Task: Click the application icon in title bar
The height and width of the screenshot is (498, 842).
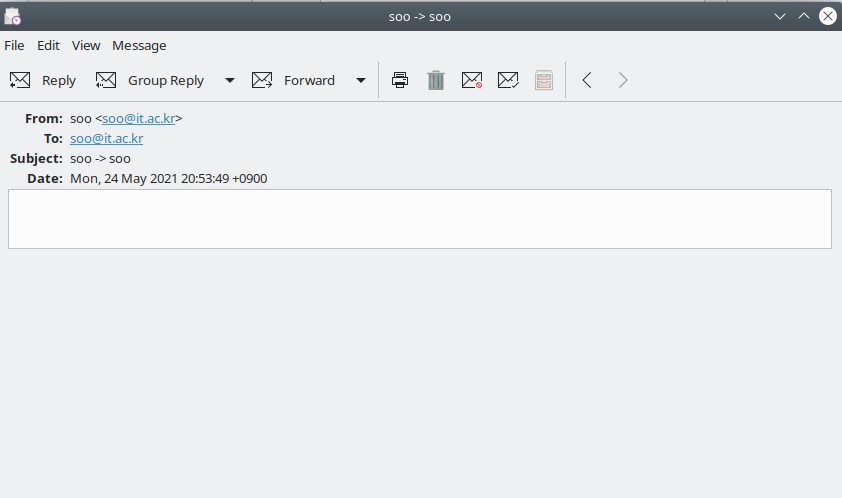Action: coord(12,17)
